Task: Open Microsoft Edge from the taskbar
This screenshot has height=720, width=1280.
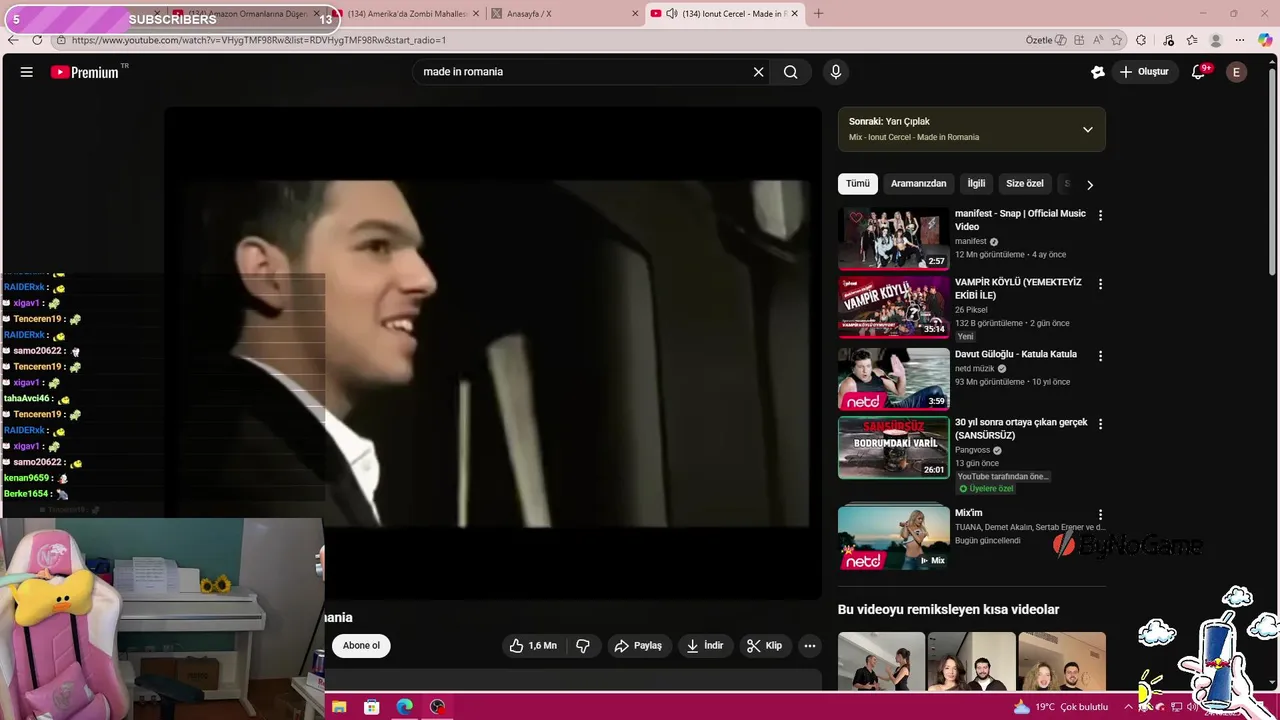Action: pos(404,707)
